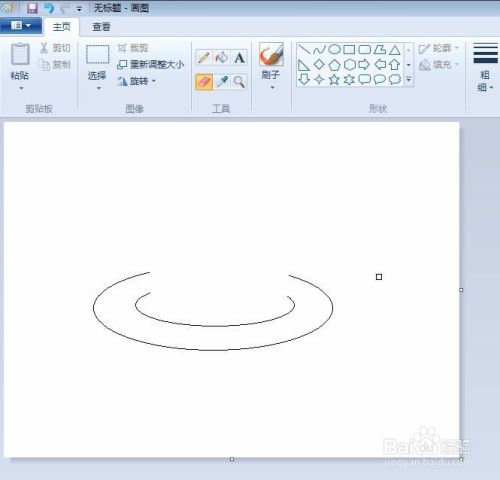Choose the Oval callout shape

point(380,79)
